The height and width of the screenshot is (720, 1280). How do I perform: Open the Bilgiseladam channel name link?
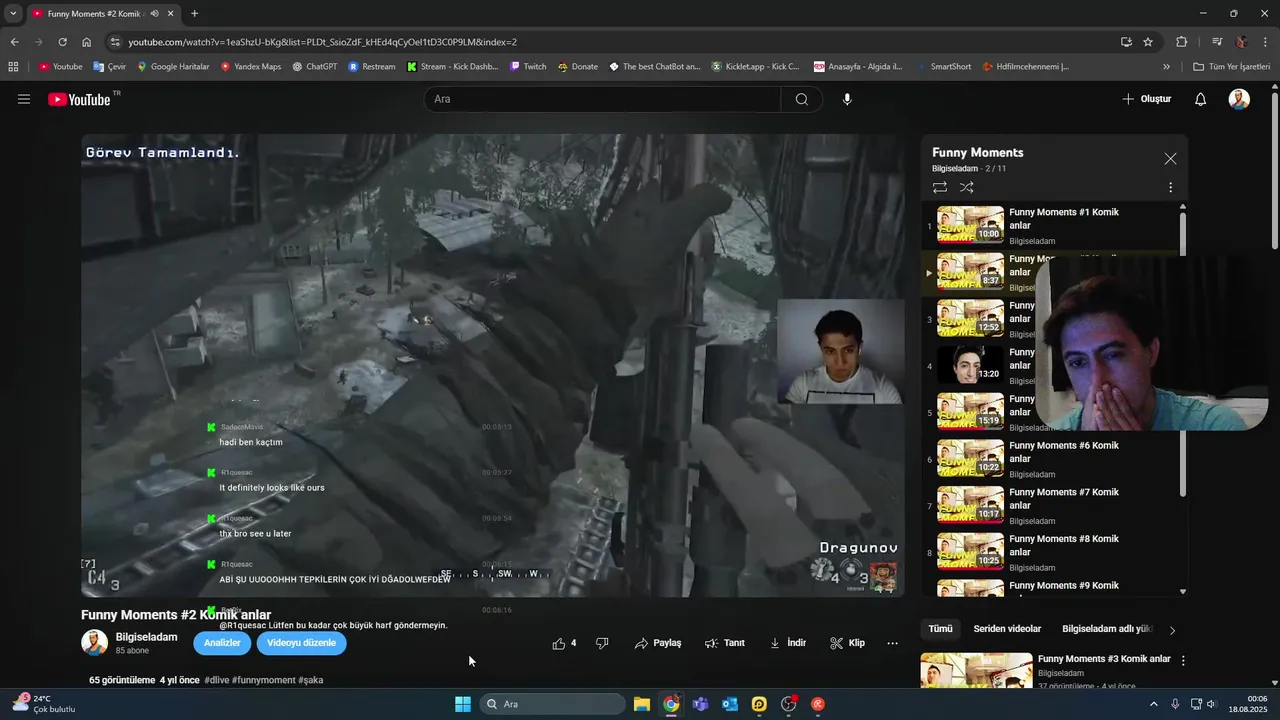[x=146, y=637]
